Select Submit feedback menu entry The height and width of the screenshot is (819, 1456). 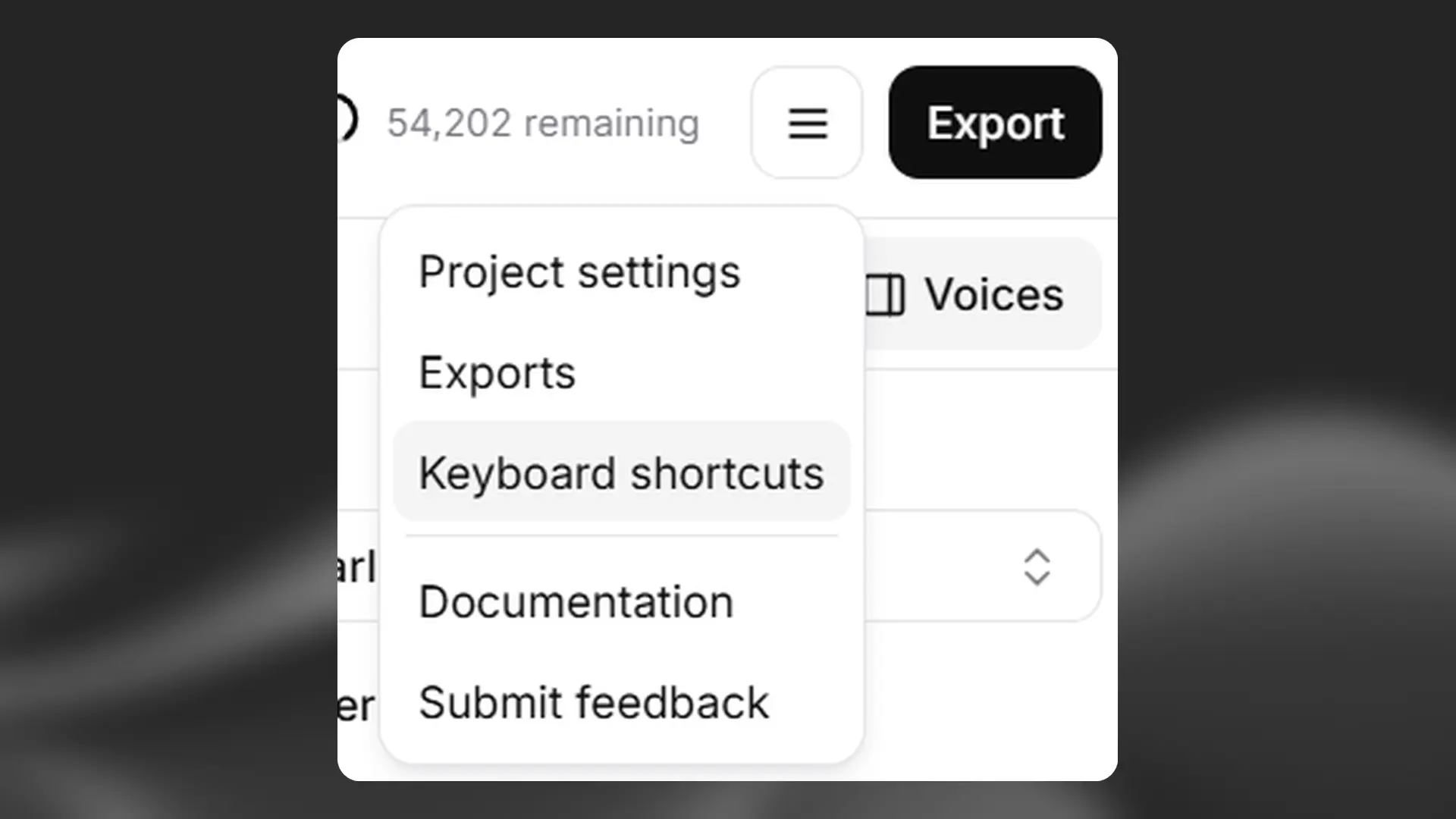pos(593,701)
